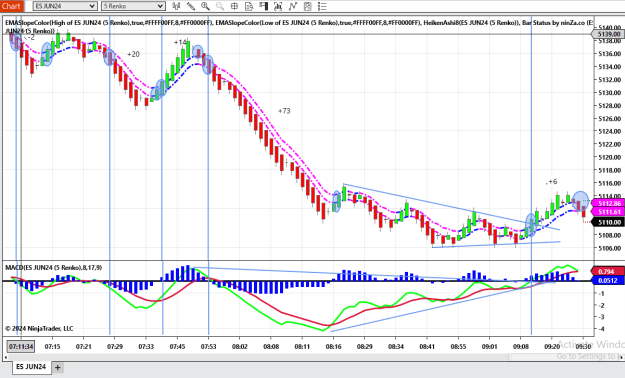
Task: Click the 09:20 time axis label
Action: (x=552, y=346)
